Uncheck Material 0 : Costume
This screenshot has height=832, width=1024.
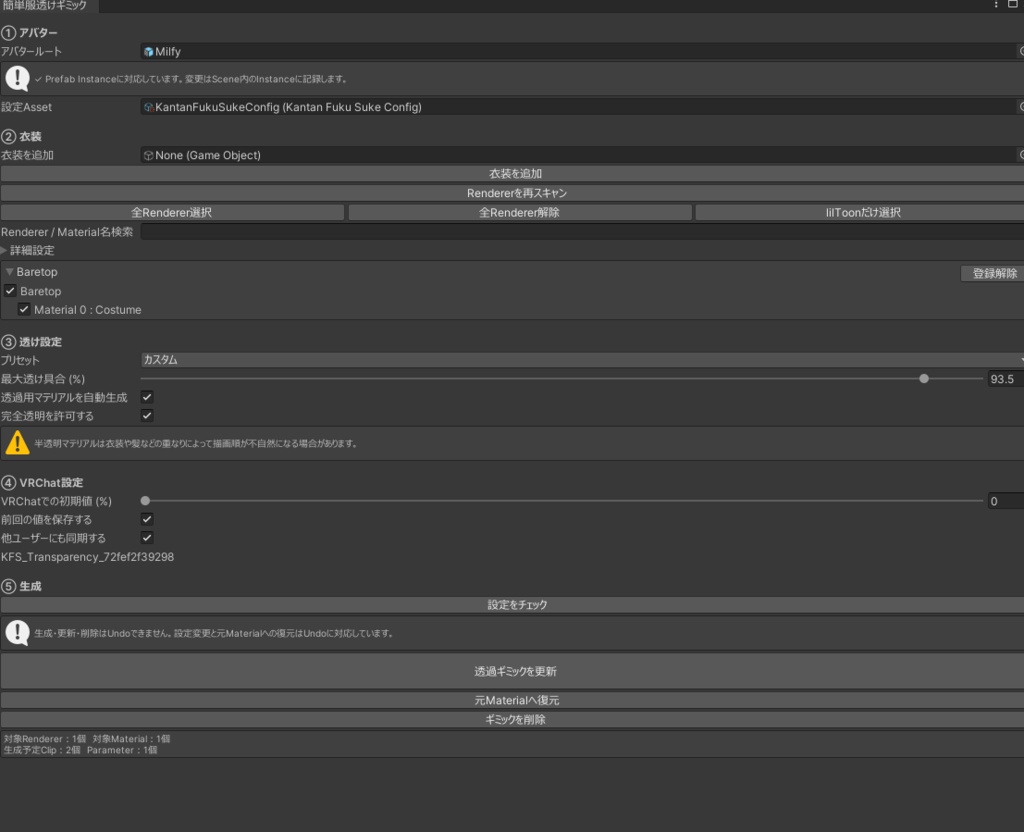point(24,310)
